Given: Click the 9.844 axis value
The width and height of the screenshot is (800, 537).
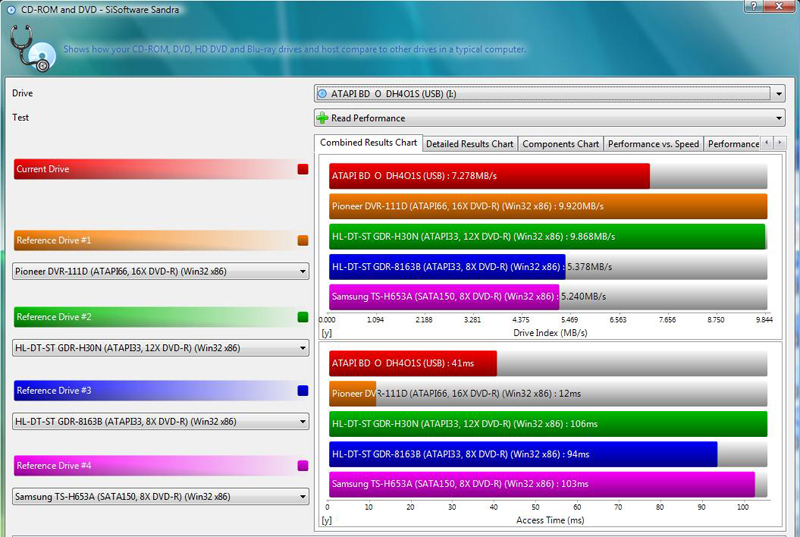Looking at the screenshot, I should pos(764,320).
